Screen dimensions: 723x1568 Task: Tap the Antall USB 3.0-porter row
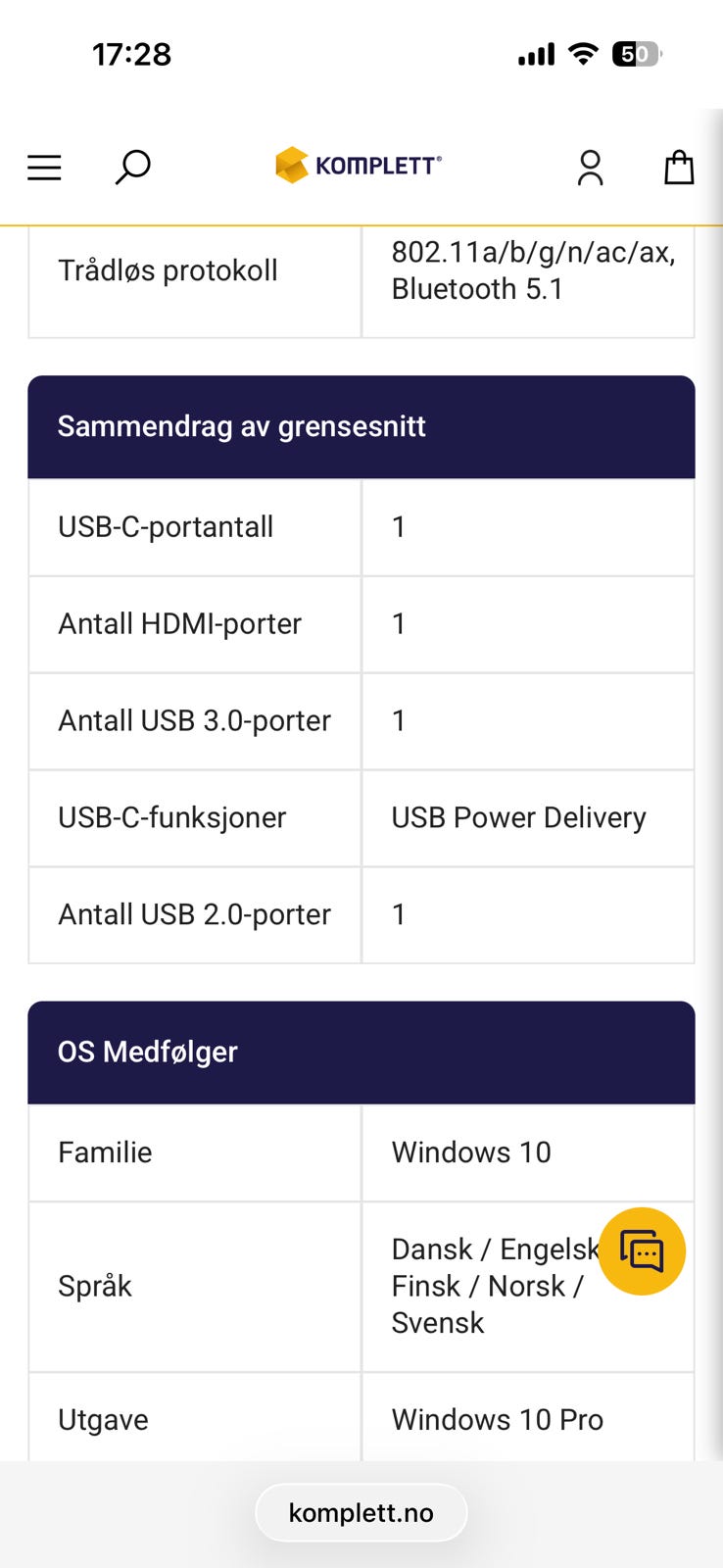click(361, 721)
